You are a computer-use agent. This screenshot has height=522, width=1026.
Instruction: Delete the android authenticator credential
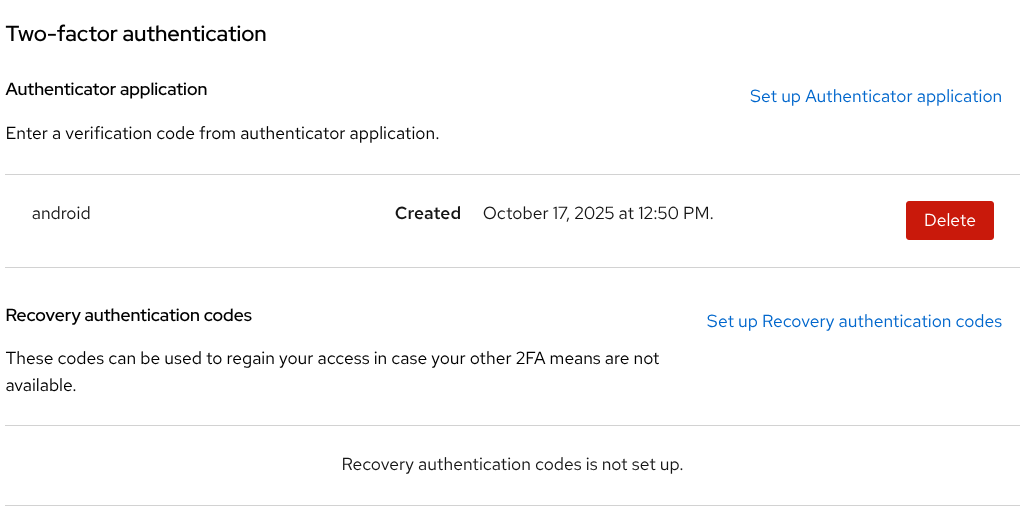(949, 221)
